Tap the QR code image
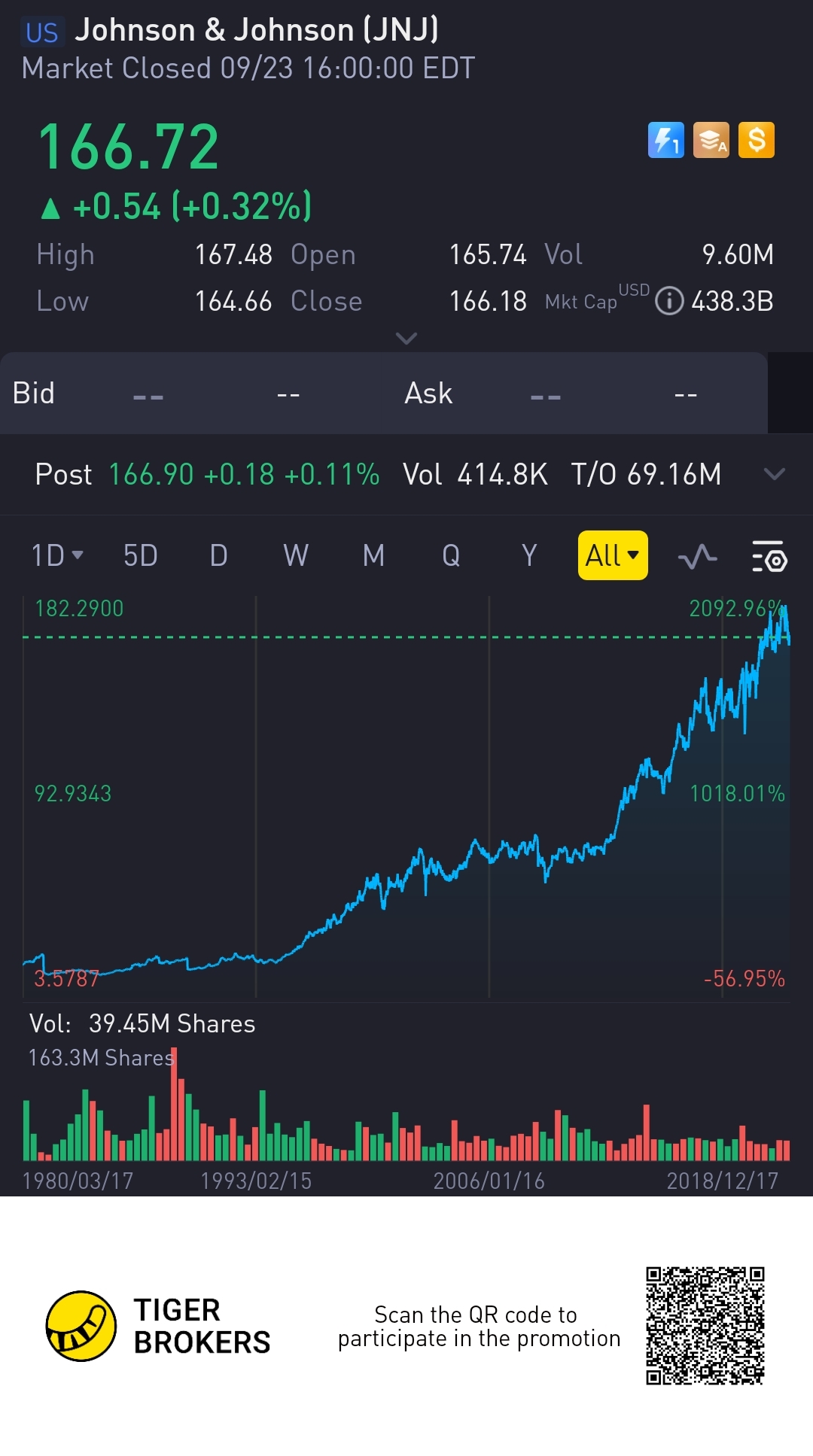The width and height of the screenshot is (813, 1456). pyautogui.click(x=705, y=1326)
